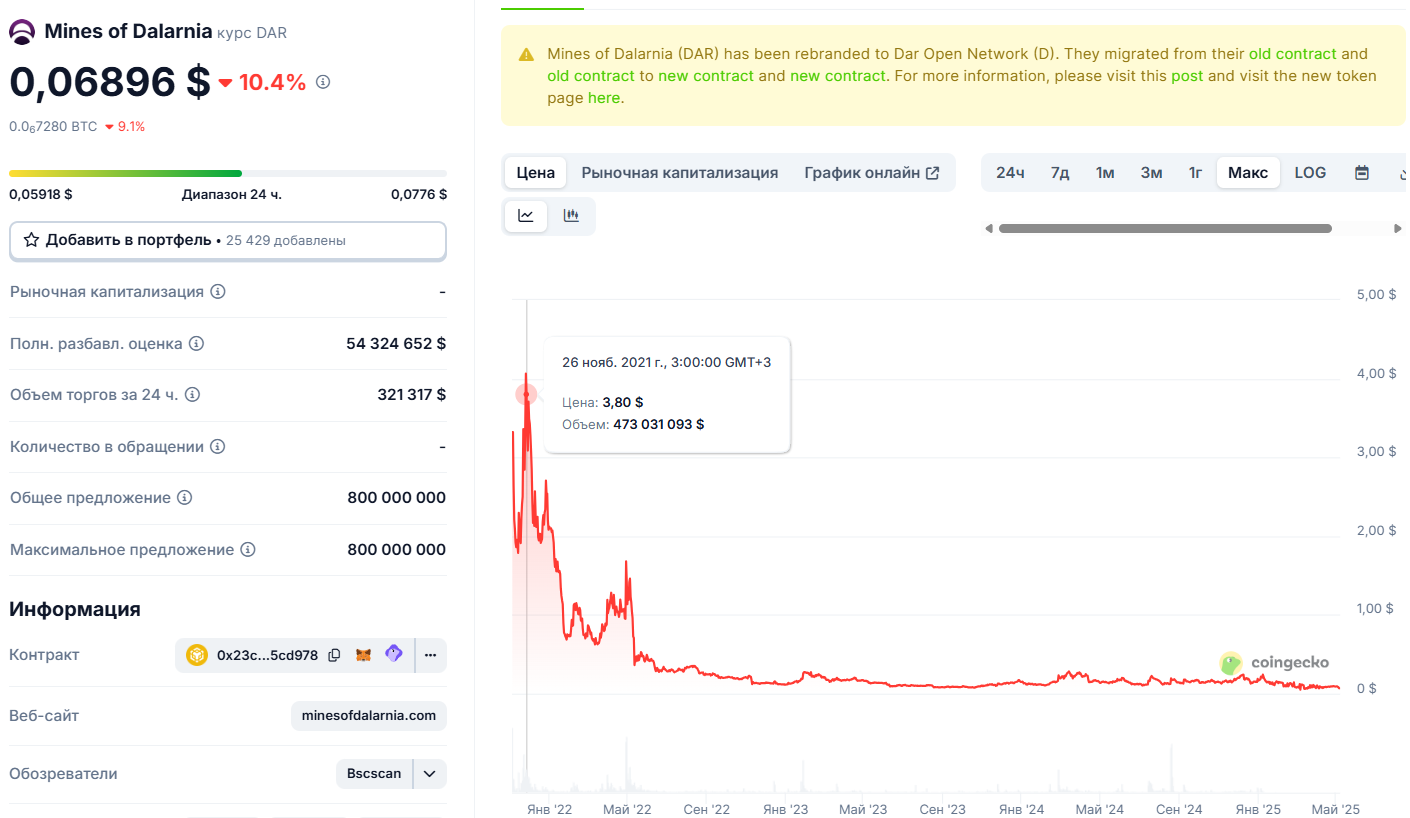Select the 24ч time range
The height and width of the screenshot is (818, 1410).
[x=1010, y=173]
